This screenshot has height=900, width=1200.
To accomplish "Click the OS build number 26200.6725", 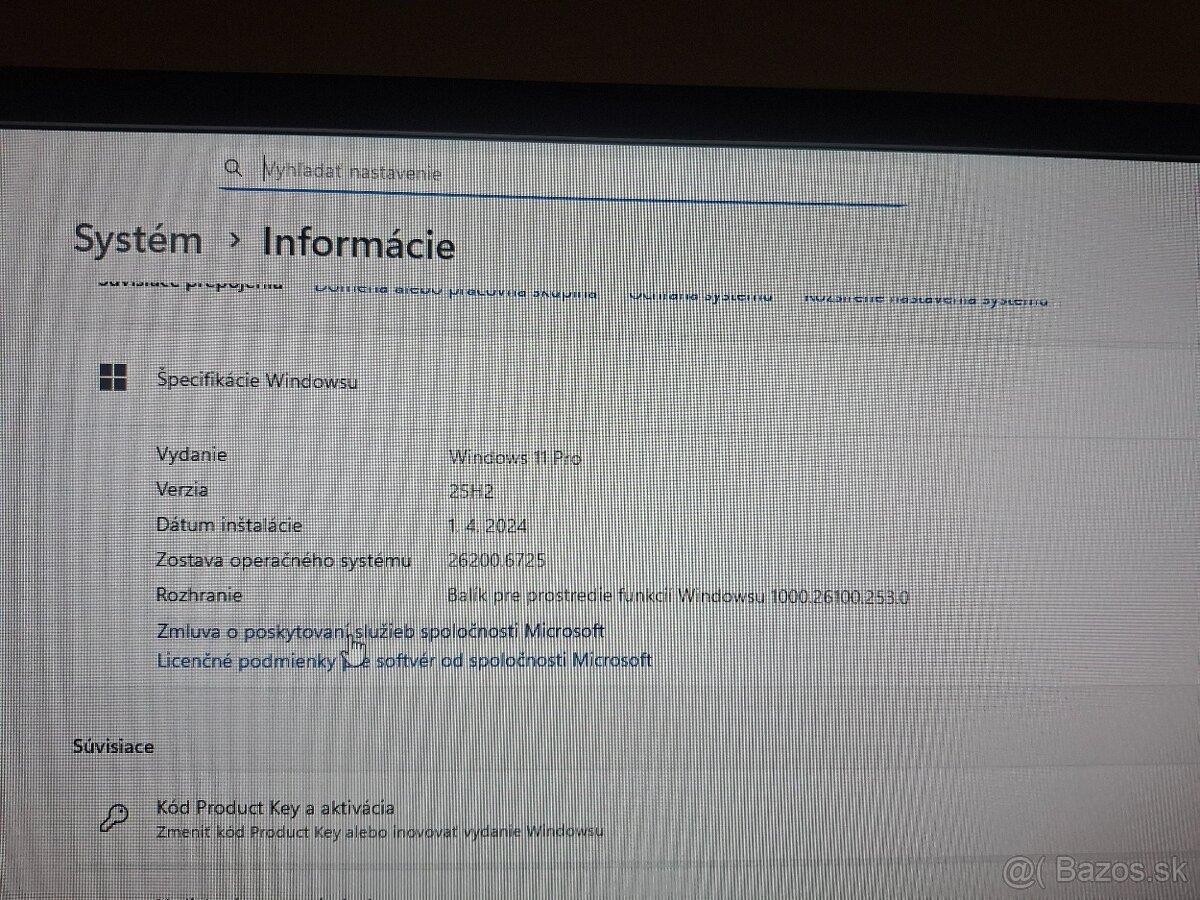I will [x=497, y=561].
